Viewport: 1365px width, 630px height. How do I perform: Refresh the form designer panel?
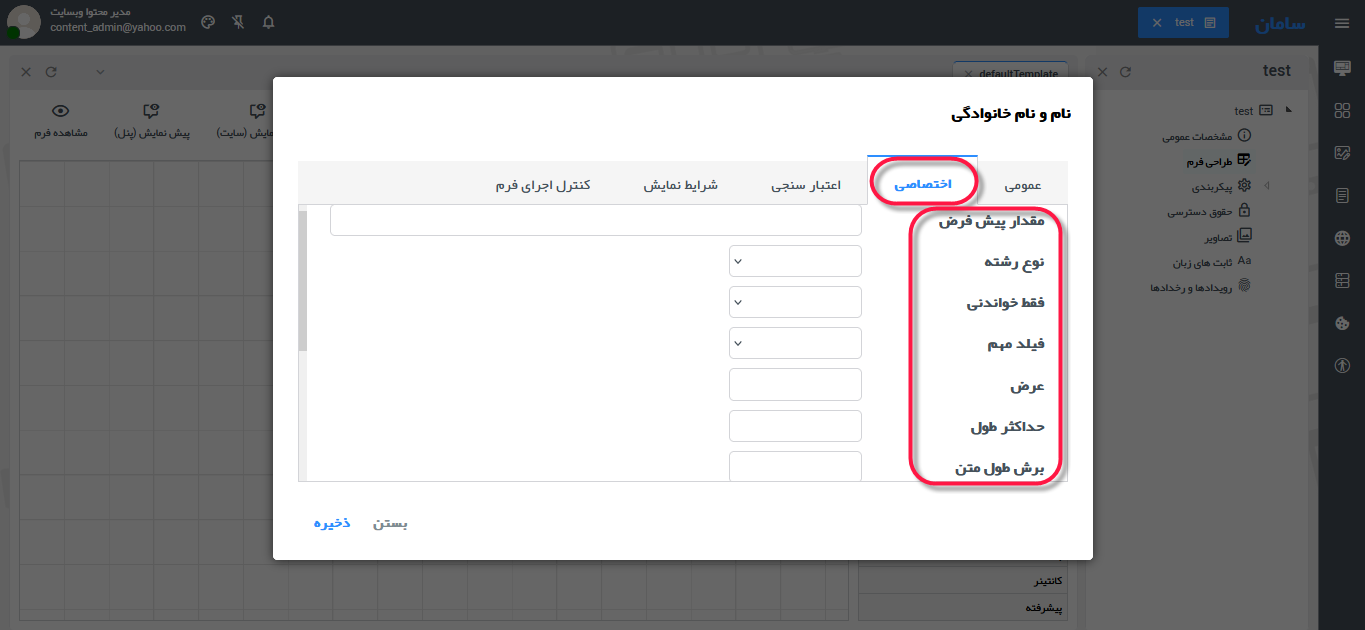pyautogui.click(x=51, y=72)
